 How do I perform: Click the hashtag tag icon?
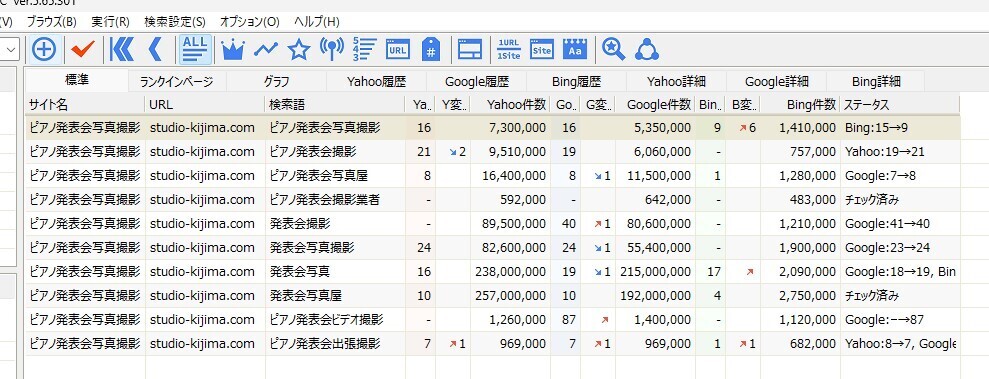click(x=431, y=49)
